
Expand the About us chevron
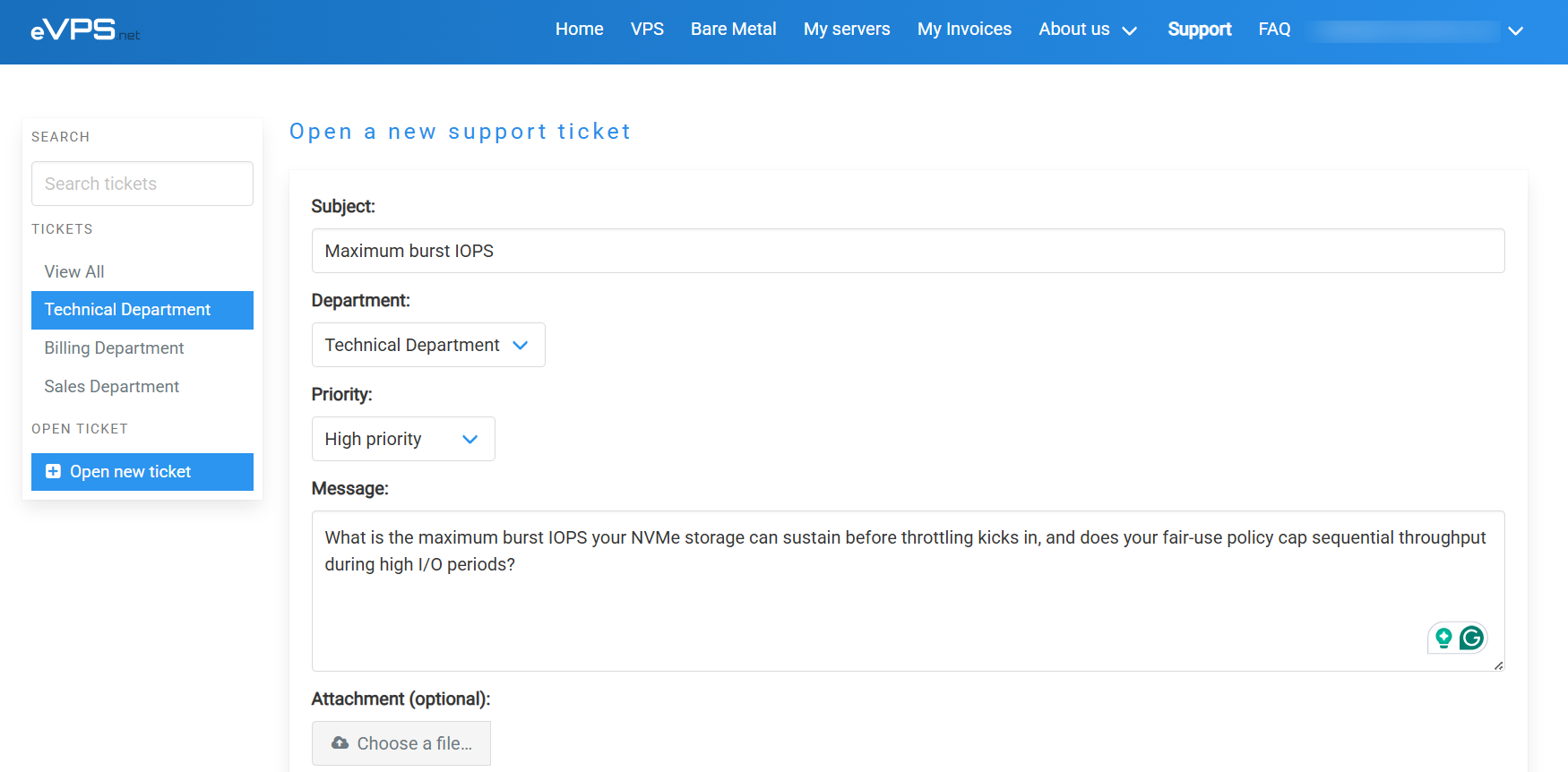(1130, 30)
